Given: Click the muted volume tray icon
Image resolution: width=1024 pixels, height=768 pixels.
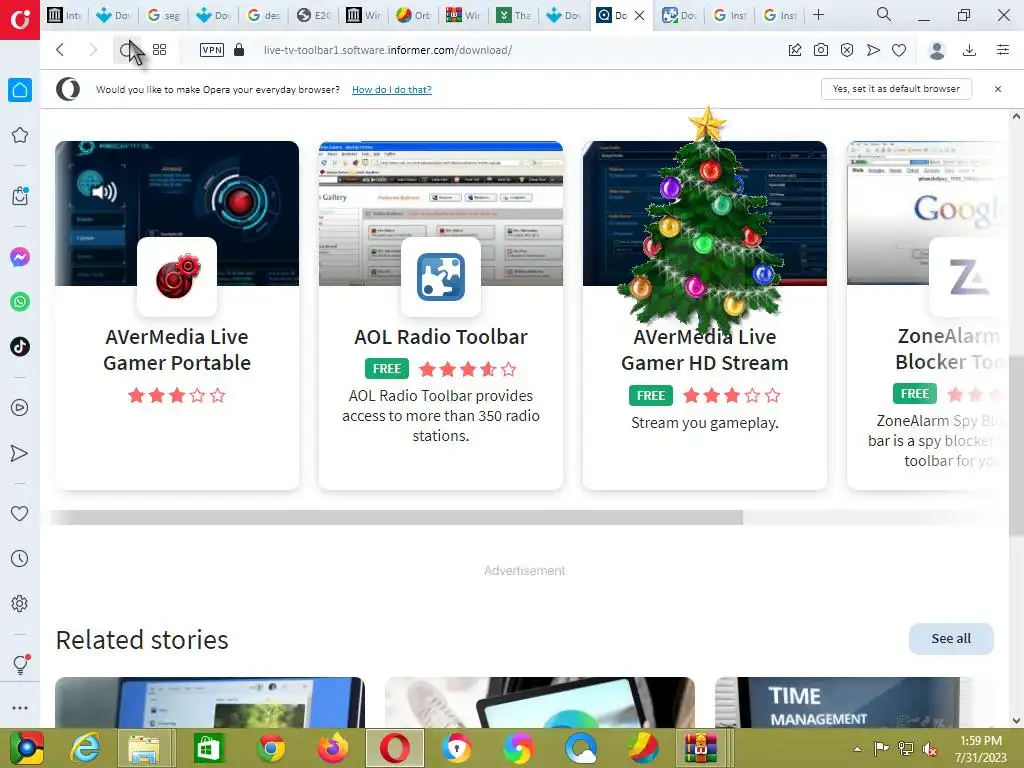Looking at the screenshot, I should click(930, 749).
